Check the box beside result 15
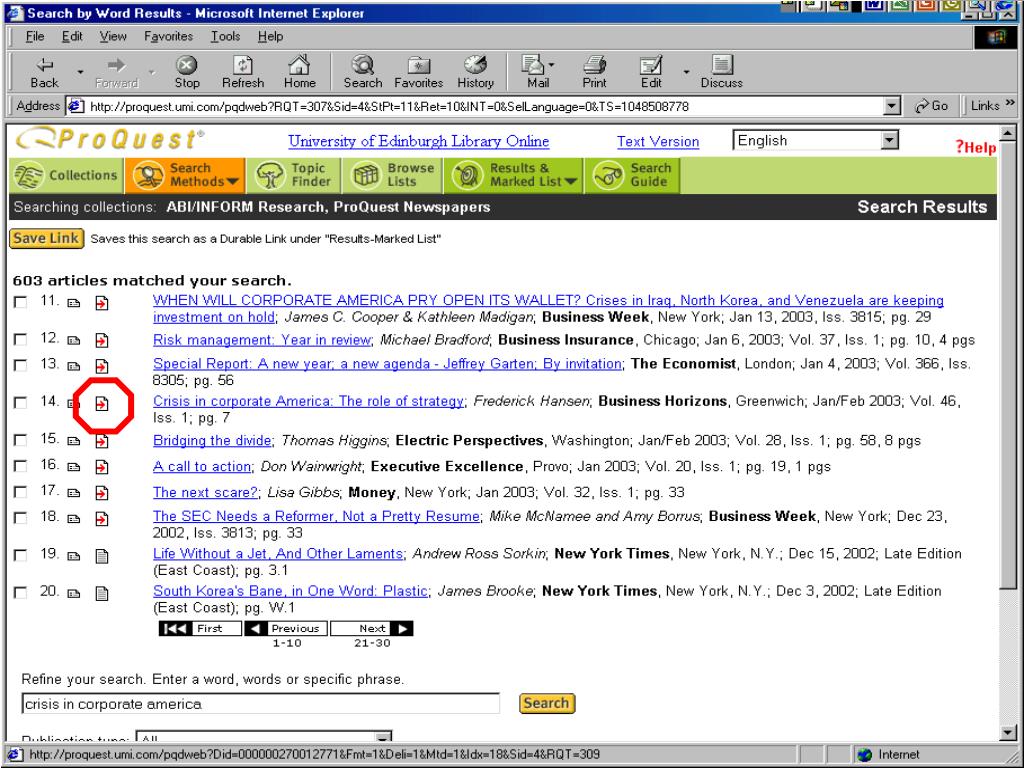Viewport: 1024px width, 768px height. [21, 440]
